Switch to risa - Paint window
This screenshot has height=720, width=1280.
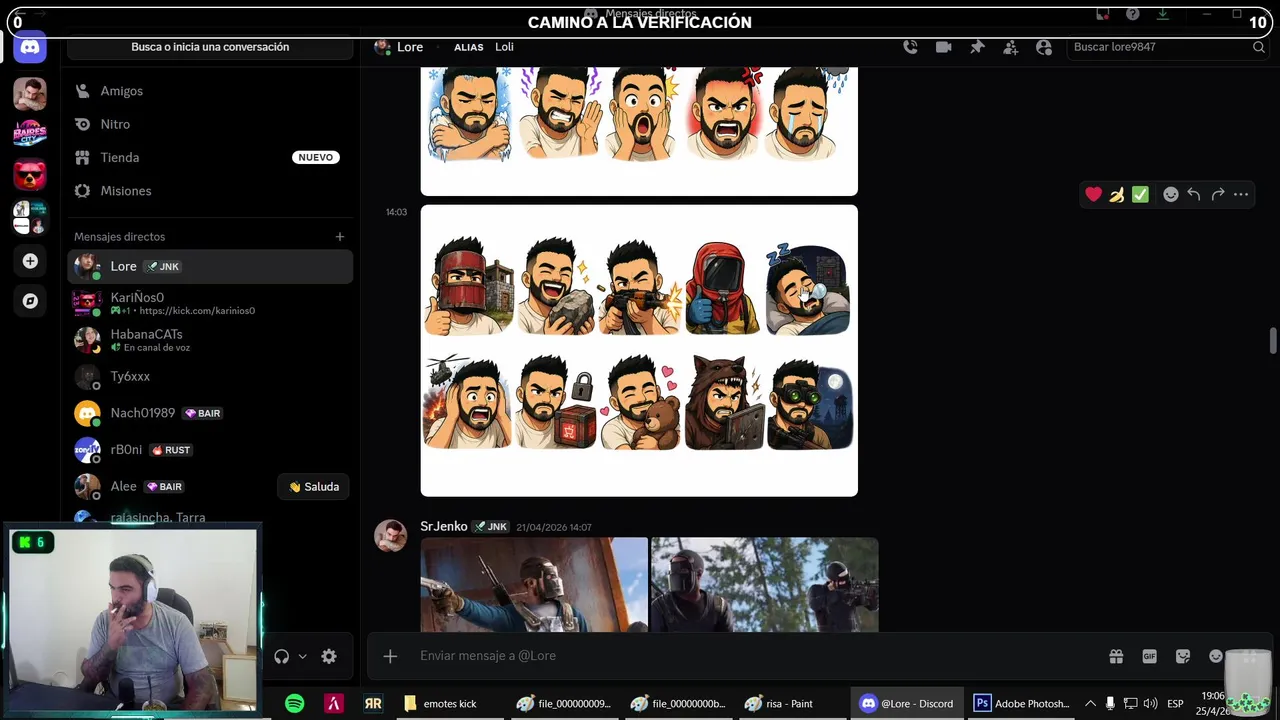(x=780, y=703)
